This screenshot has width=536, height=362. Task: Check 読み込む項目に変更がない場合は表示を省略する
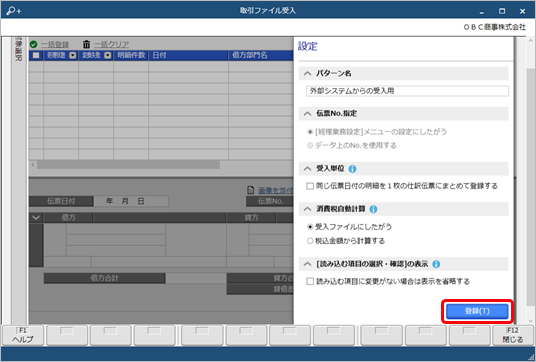(x=310, y=282)
